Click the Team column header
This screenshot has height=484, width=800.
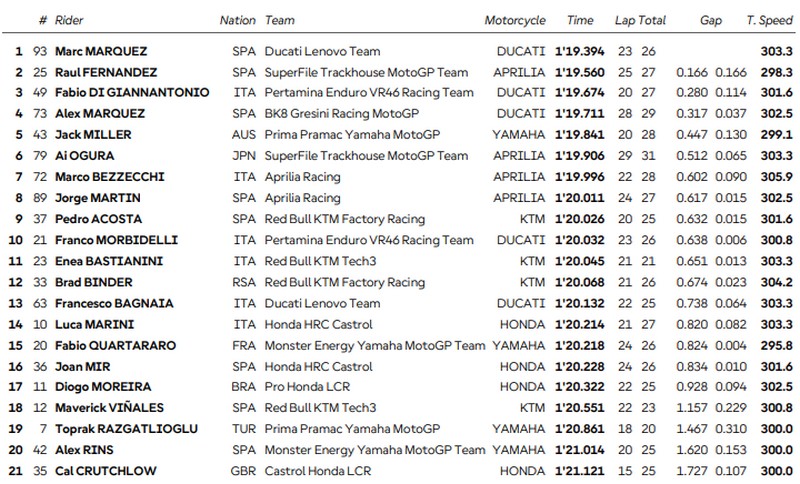click(280, 20)
